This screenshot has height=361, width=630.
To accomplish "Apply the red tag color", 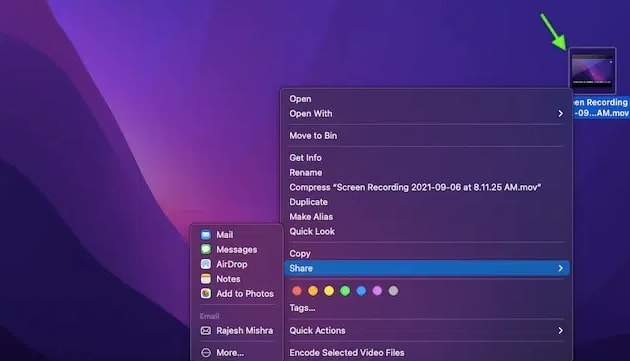I will [x=297, y=291].
